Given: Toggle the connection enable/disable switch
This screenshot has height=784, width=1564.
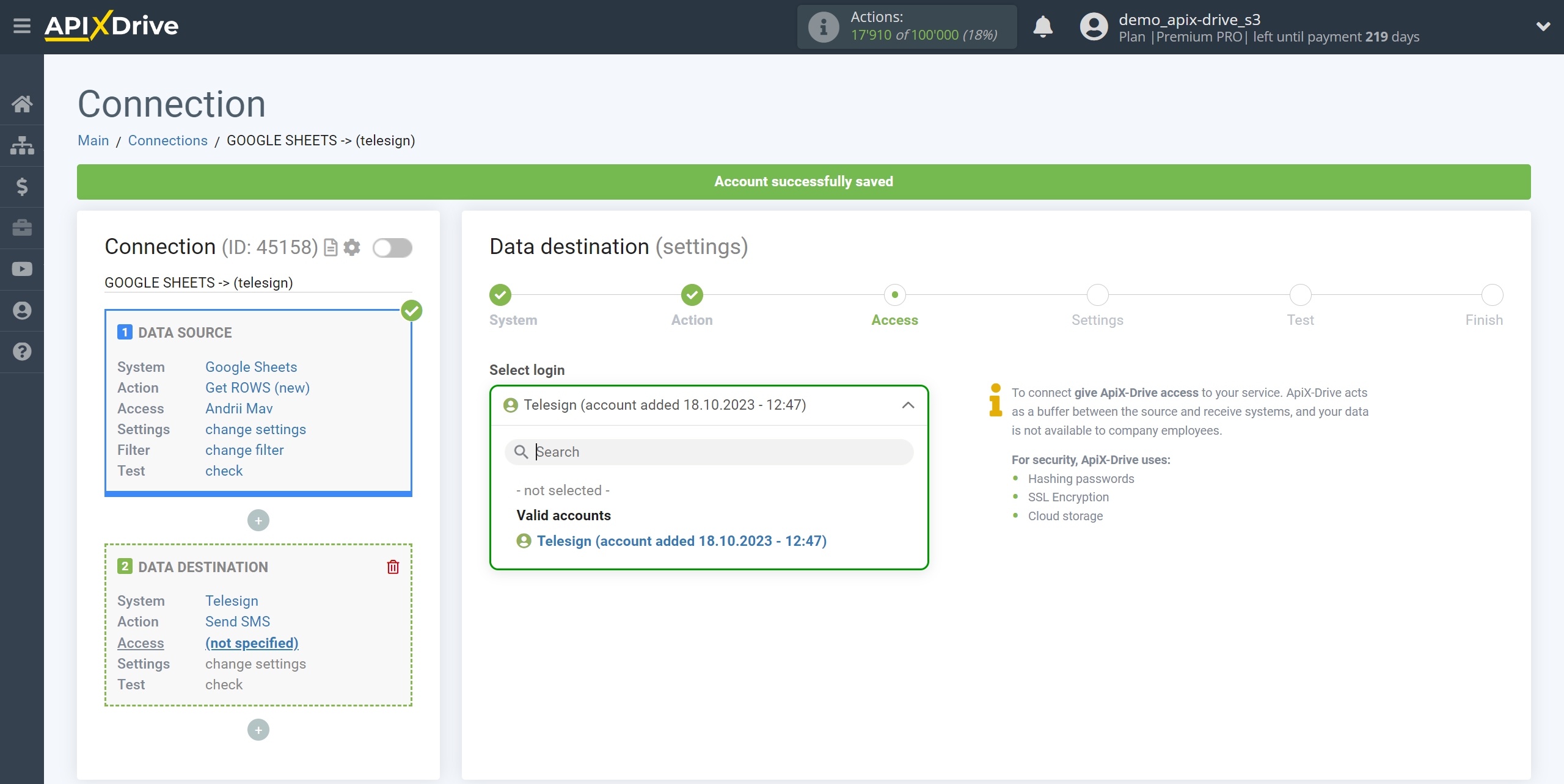Looking at the screenshot, I should click(394, 247).
